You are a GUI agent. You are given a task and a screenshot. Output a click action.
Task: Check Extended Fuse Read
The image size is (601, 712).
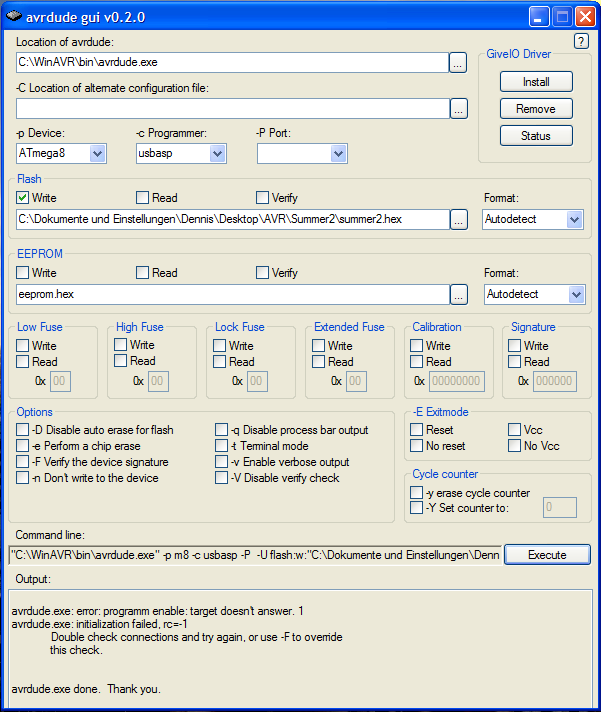pos(318,361)
